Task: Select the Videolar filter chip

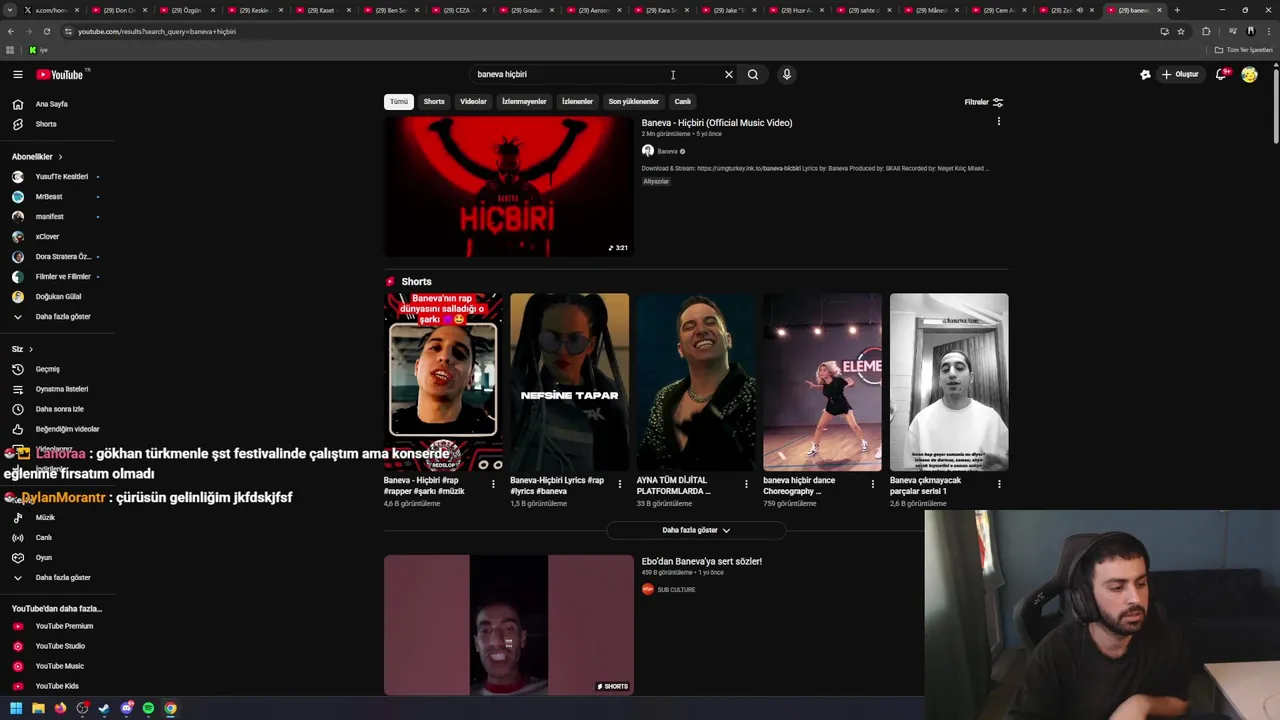Action: click(x=473, y=101)
